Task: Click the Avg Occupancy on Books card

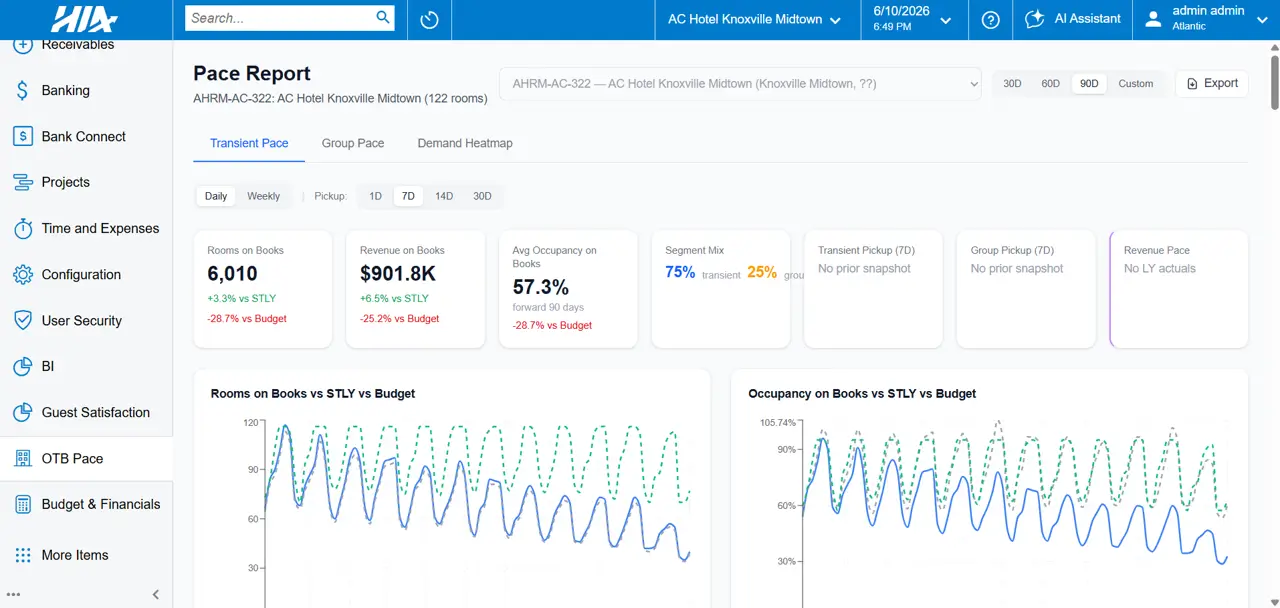Action: (x=568, y=290)
